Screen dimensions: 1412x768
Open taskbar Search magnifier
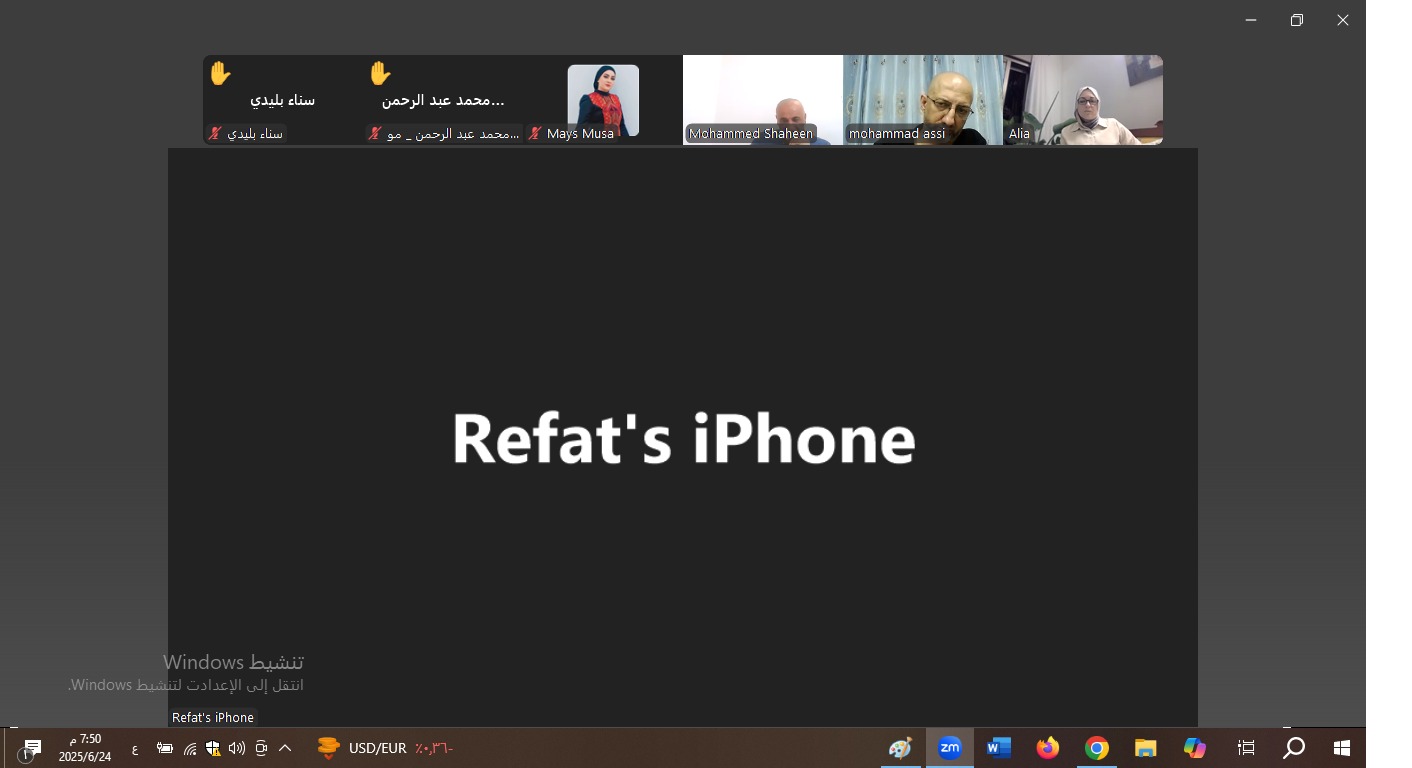tap(1294, 748)
